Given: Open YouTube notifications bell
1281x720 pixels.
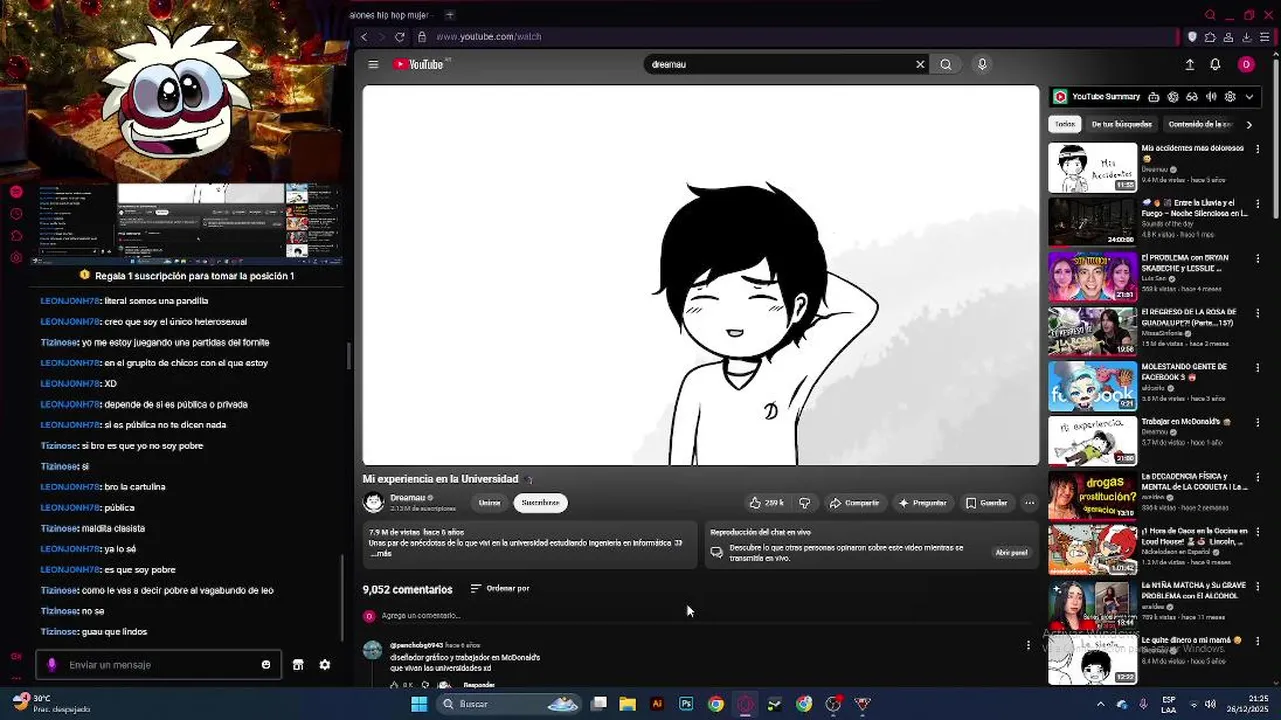Looking at the screenshot, I should coord(1215,64).
